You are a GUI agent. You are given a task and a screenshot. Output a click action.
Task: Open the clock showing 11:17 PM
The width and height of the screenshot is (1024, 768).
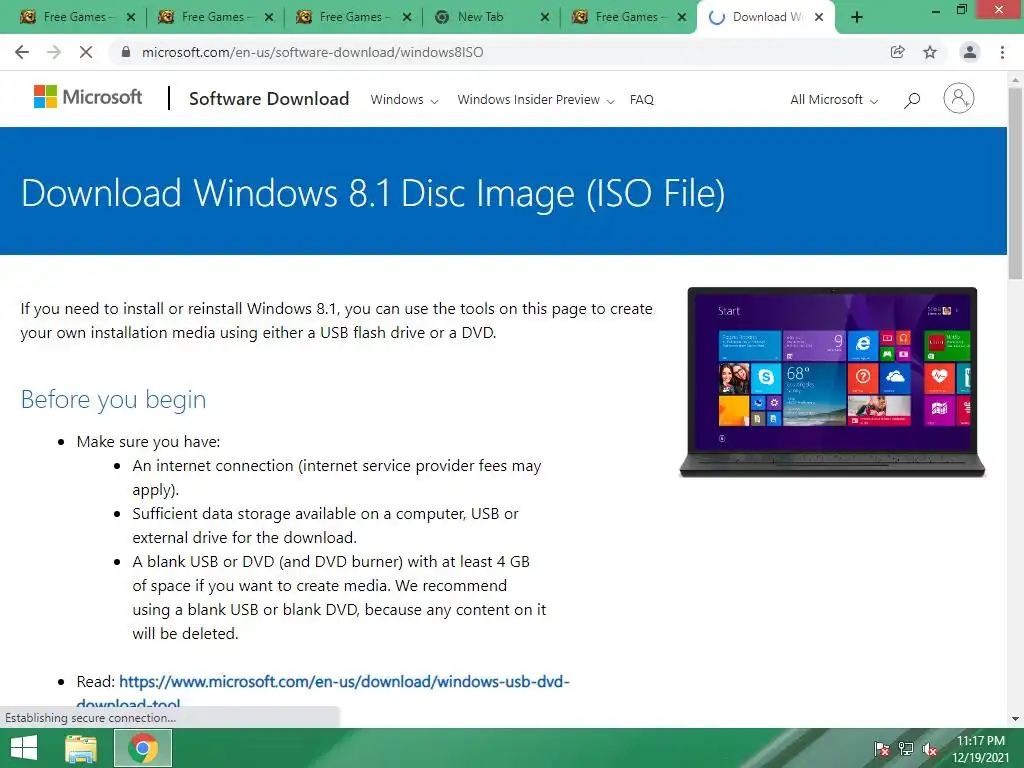980,749
